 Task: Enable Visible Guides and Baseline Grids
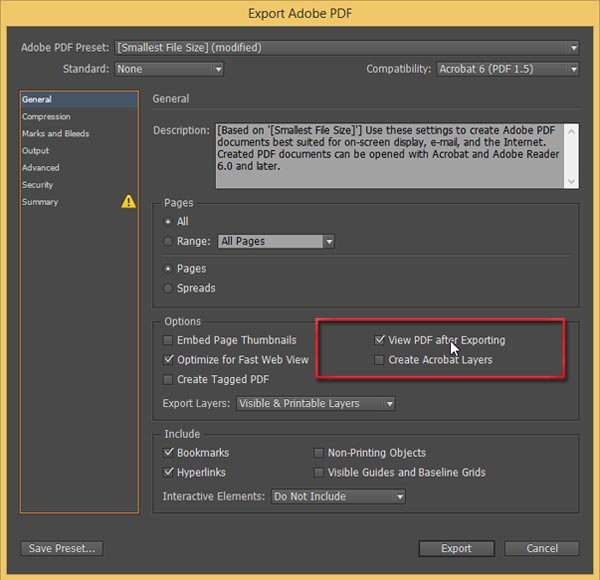[318, 472]
